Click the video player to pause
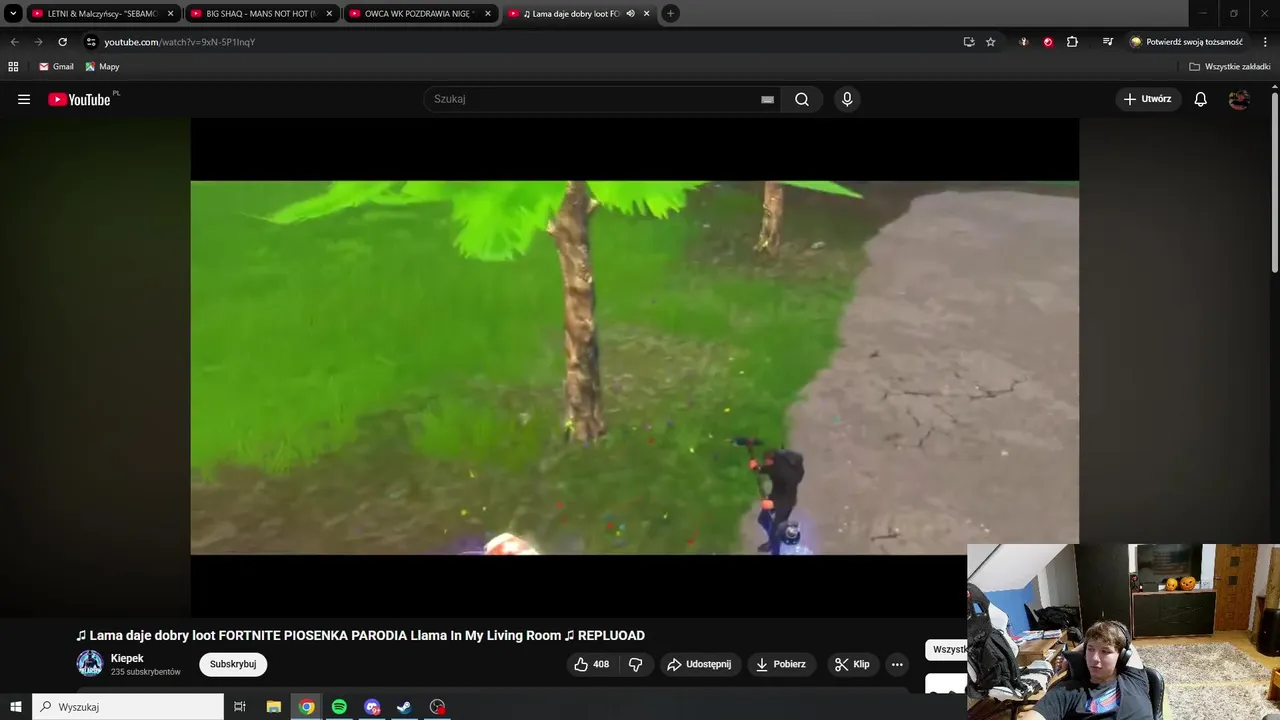 pyautogui.click(x=634, y=367)
